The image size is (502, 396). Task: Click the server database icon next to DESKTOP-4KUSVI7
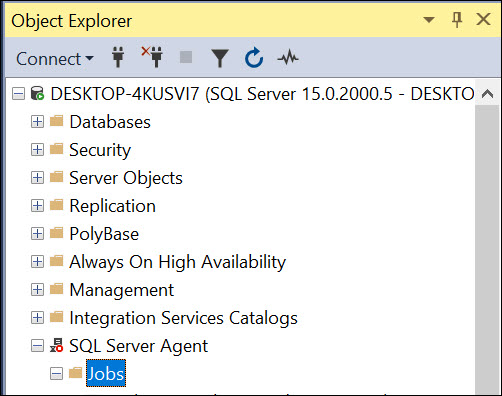(37, 93)
